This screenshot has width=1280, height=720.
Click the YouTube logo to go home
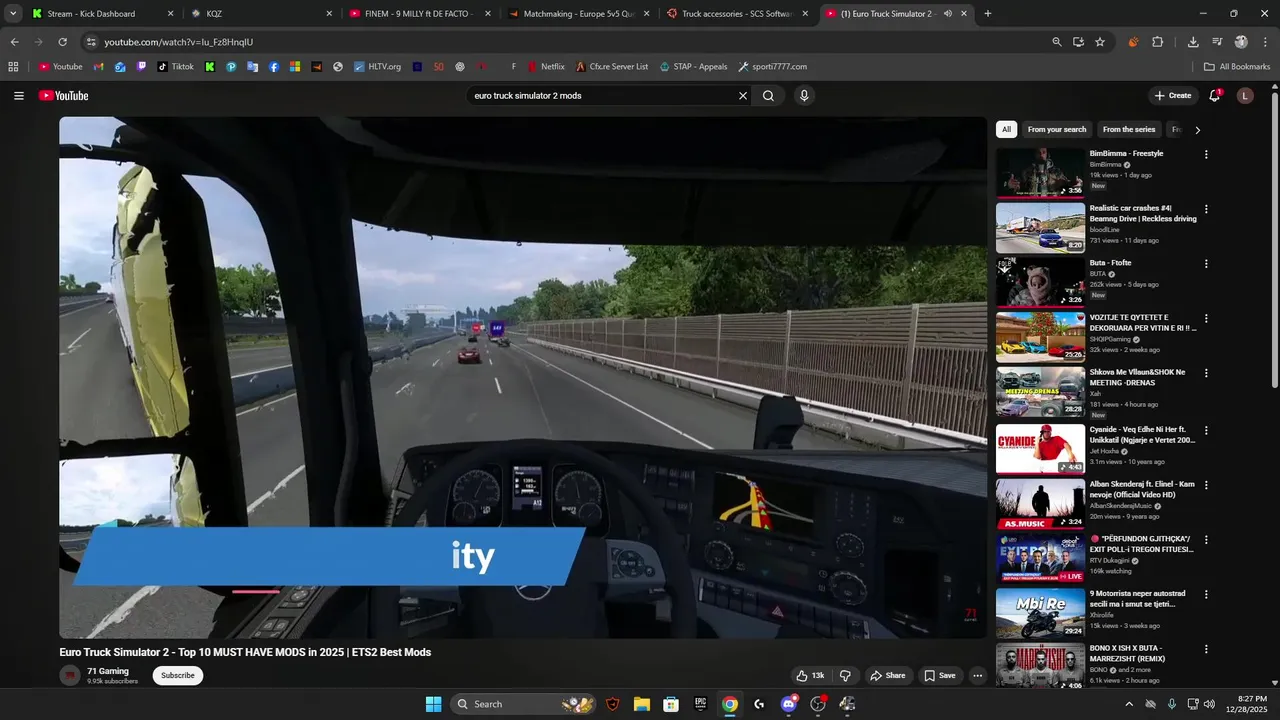64,96
